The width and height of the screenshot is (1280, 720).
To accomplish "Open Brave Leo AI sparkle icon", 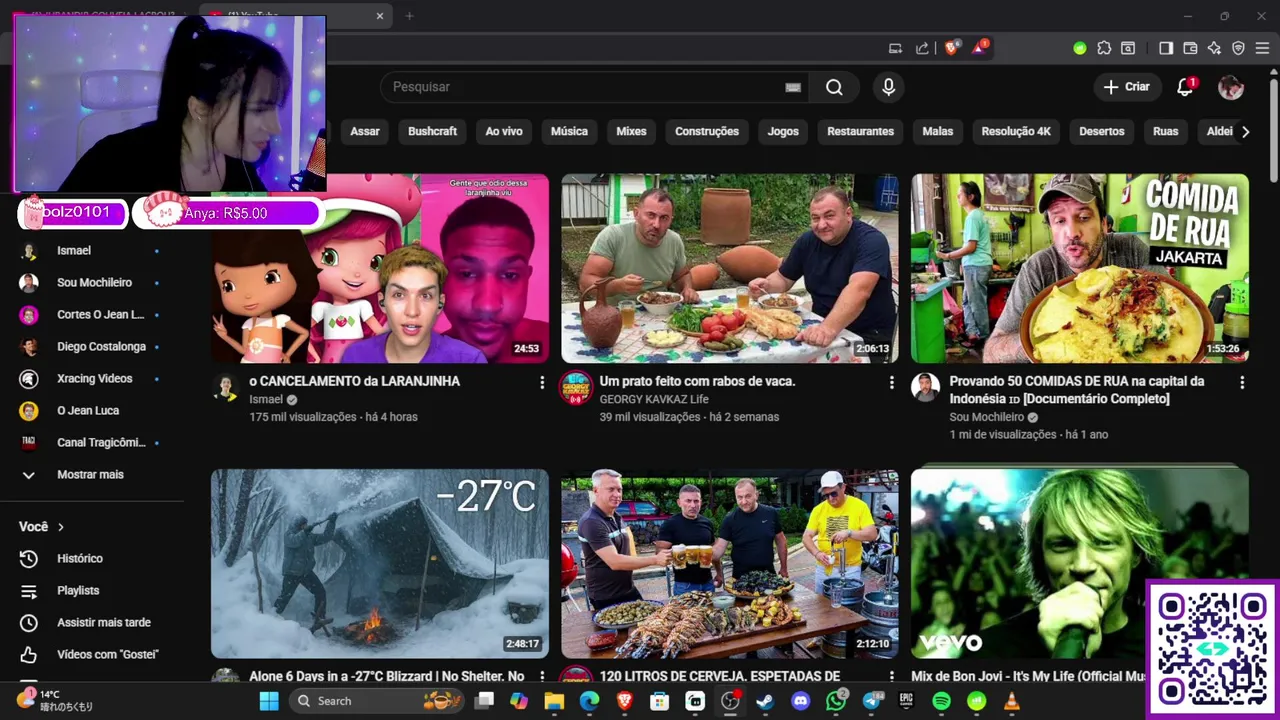I will [1214, 48].
